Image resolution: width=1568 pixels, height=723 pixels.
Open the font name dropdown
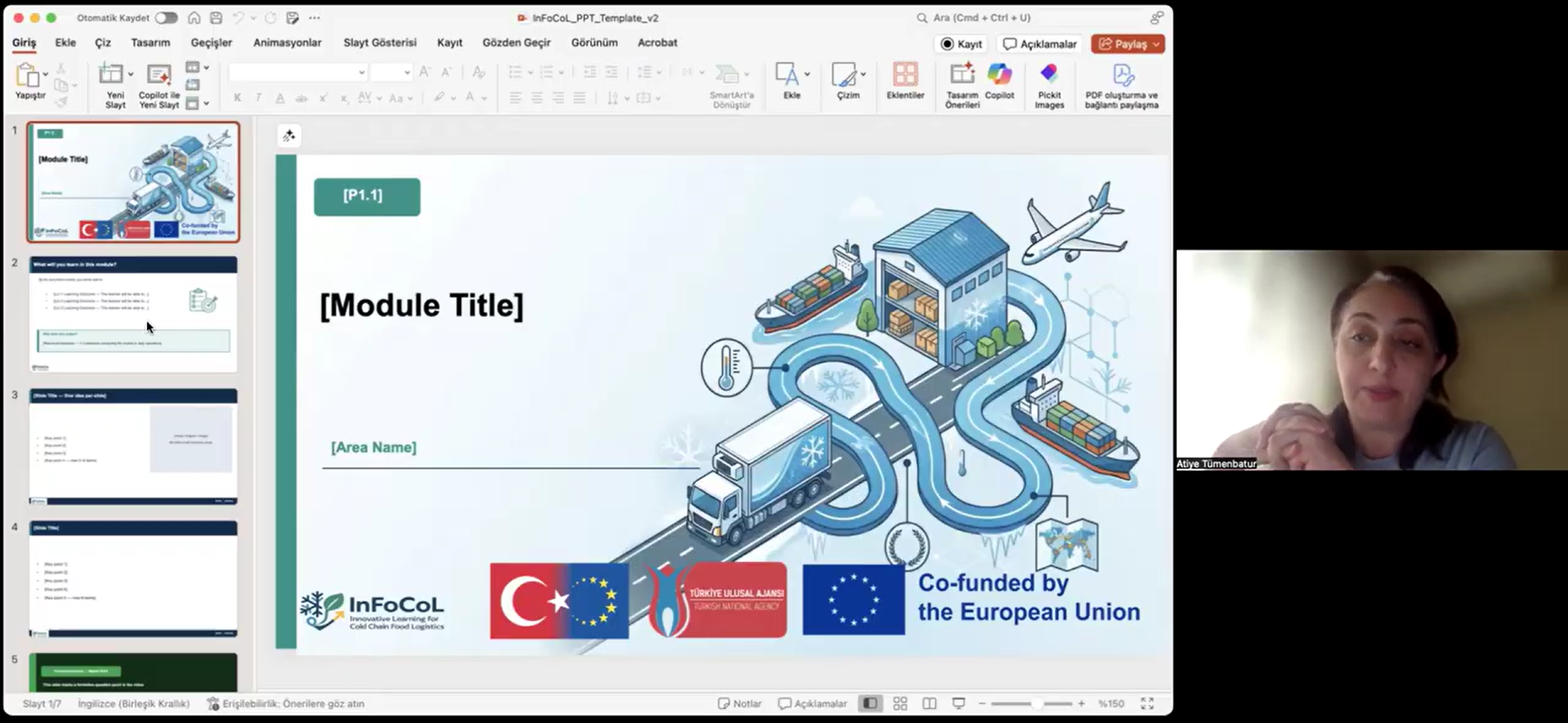361,73
